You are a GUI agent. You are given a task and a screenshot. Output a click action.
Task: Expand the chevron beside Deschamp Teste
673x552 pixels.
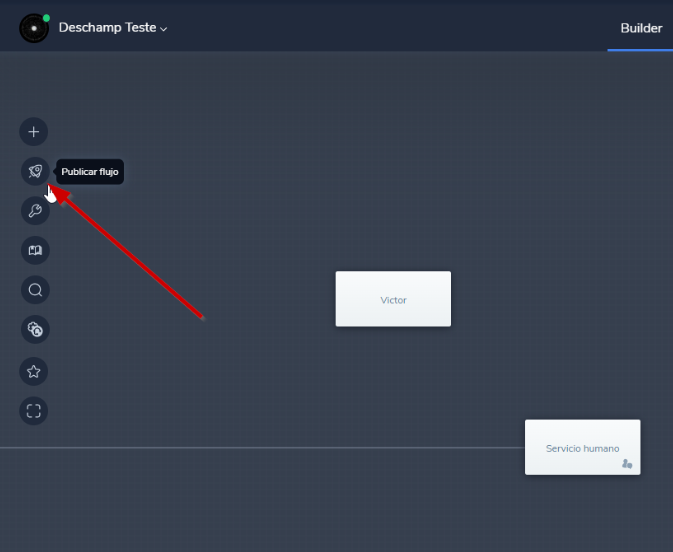click(164, 29)
